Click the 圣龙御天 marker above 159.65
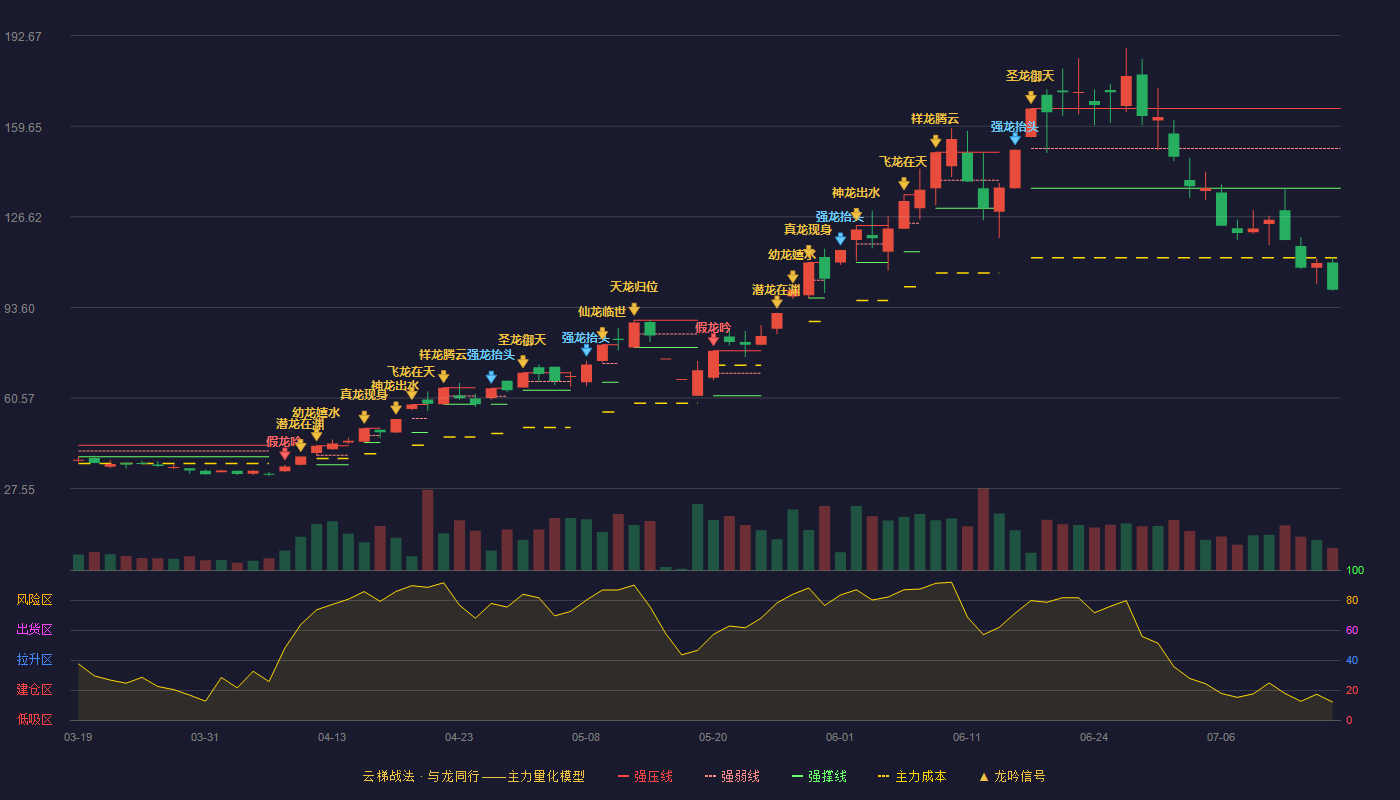The width and height of the screenshot is (1400, 800). tap(1030, 76)
